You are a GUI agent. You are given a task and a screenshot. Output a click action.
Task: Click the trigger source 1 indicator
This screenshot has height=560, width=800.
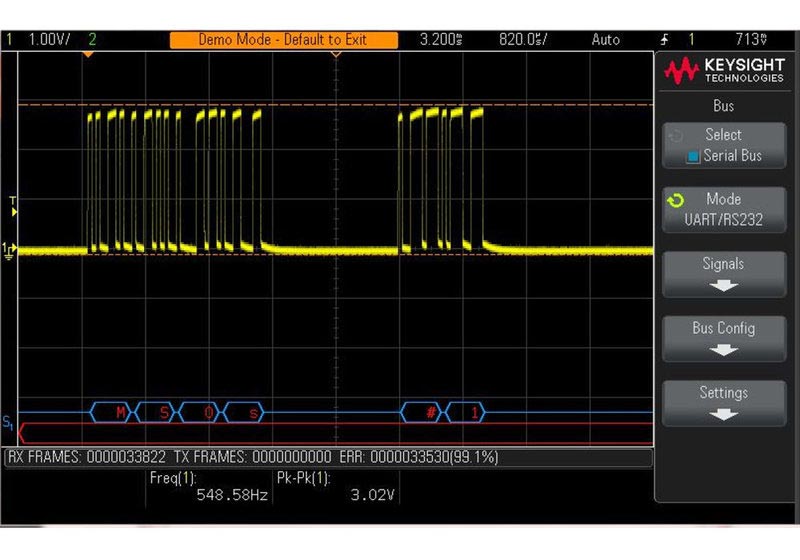(x=691, y=39)
